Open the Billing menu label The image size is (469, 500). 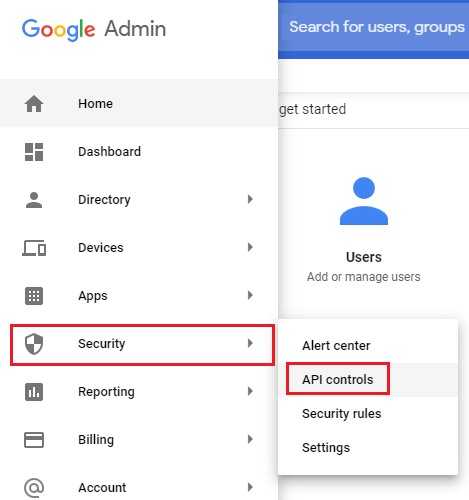point(96,440)
